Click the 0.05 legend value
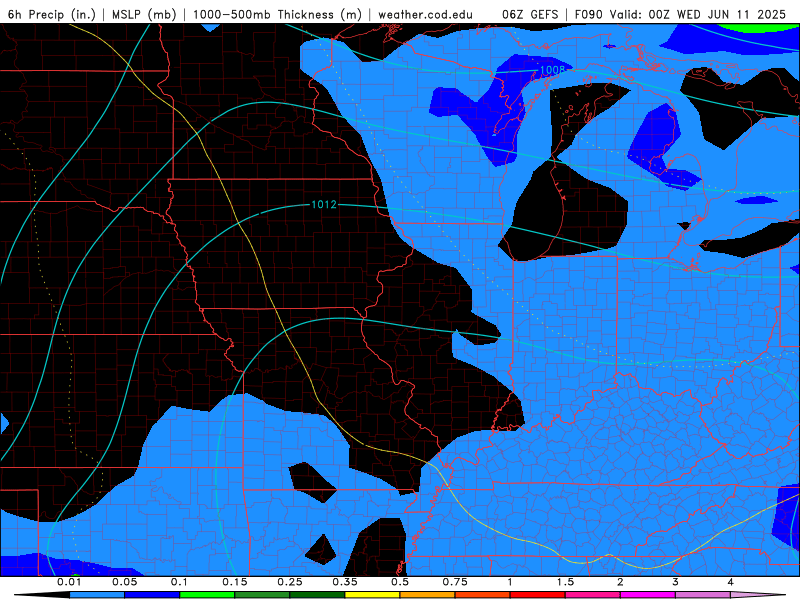The height and width of the screenshot is (600, 800). [124, 582]
